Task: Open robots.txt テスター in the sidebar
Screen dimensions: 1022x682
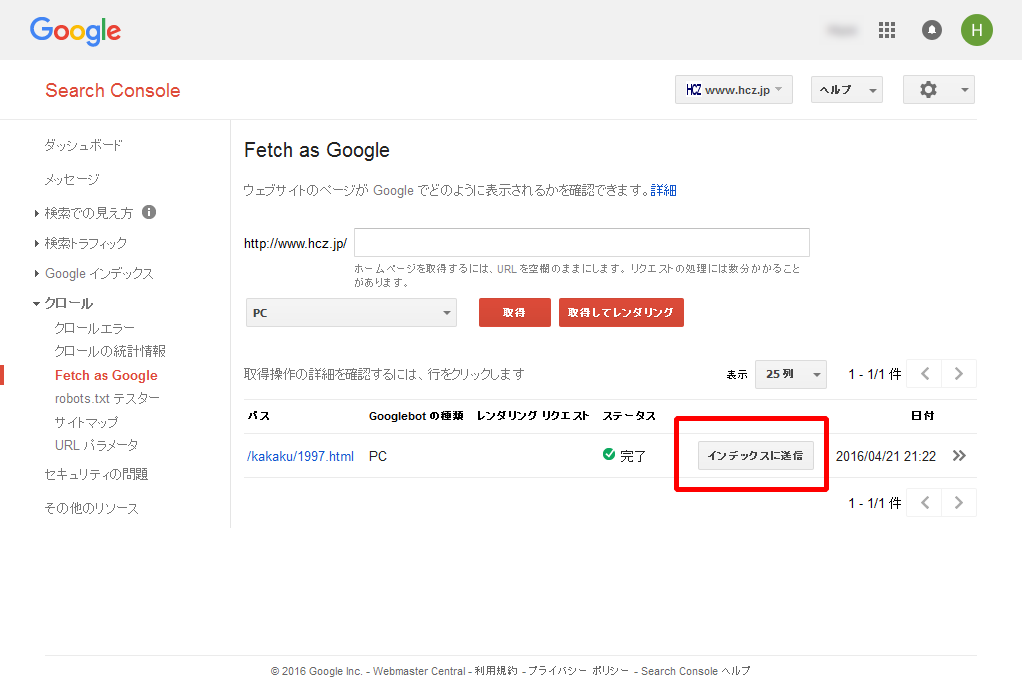Action: [x=107, y=398]
